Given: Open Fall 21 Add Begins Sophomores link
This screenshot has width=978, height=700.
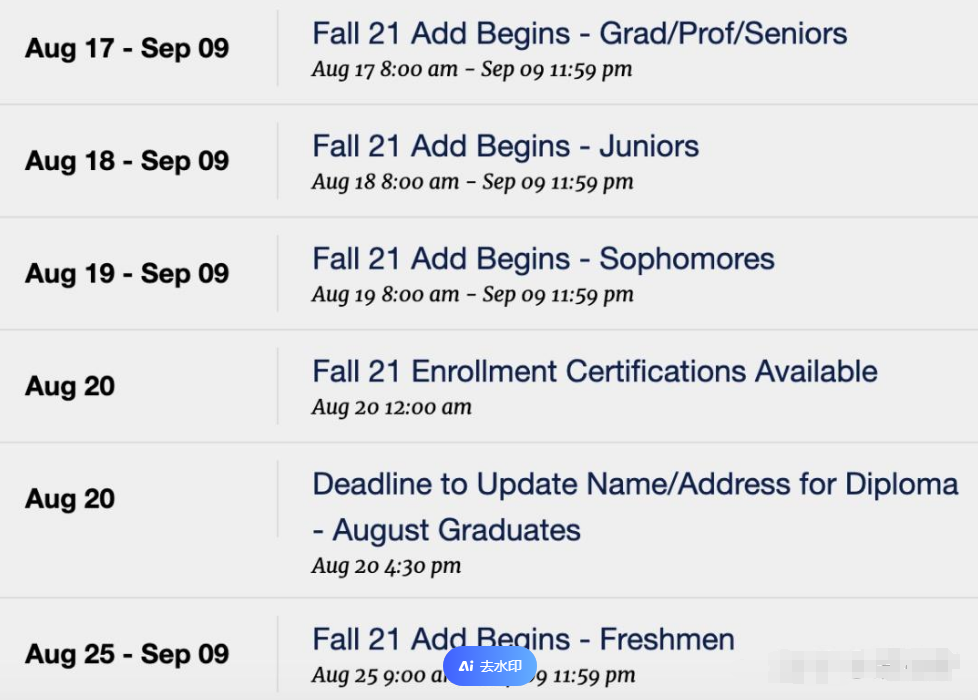Looking at the screenshot, I should tap(543, 260).
